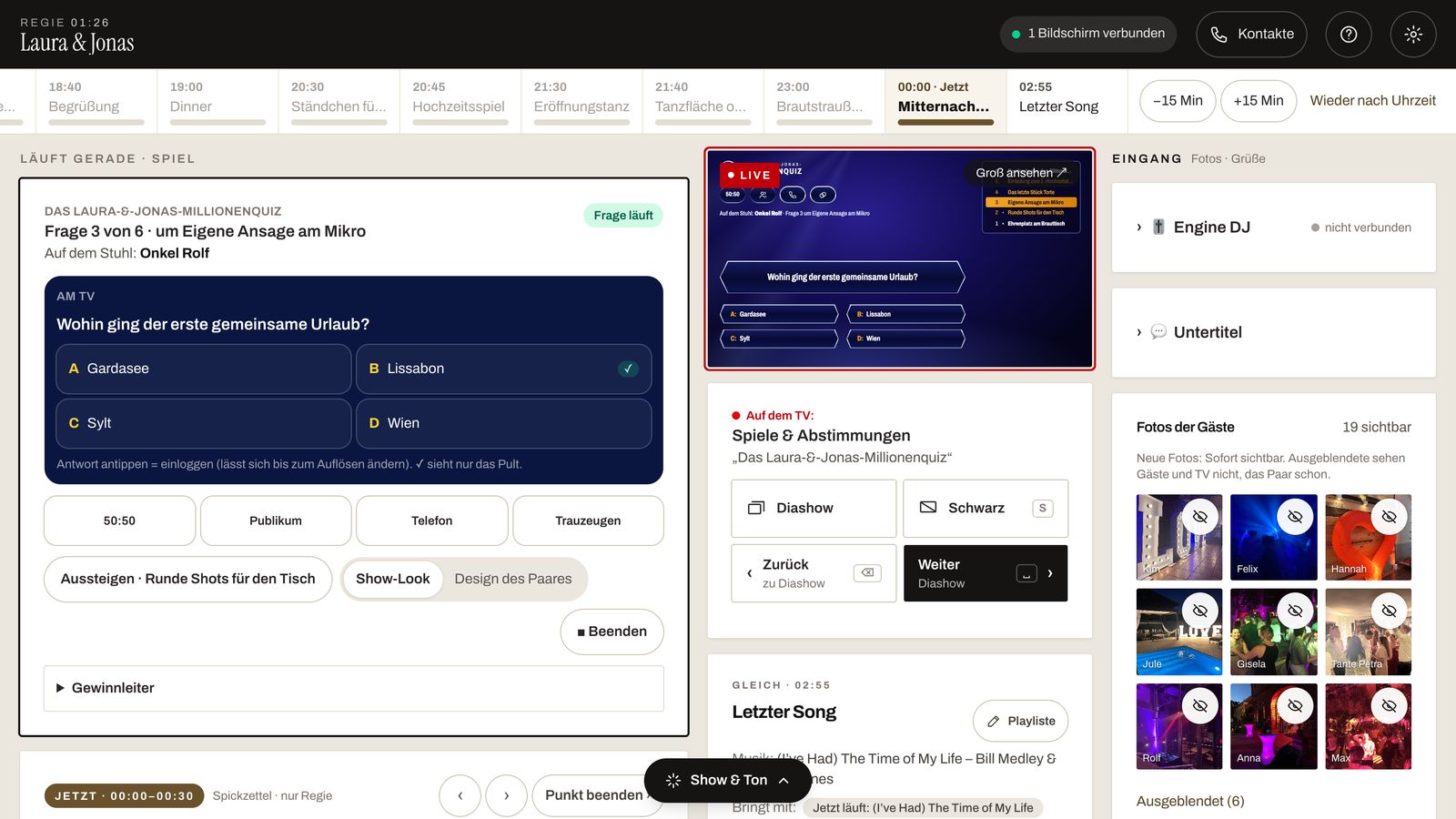Screen dimensions: 1456x819
Task: Expand the Gewinnleiter disclosure
Action: (x=353, y=688)
